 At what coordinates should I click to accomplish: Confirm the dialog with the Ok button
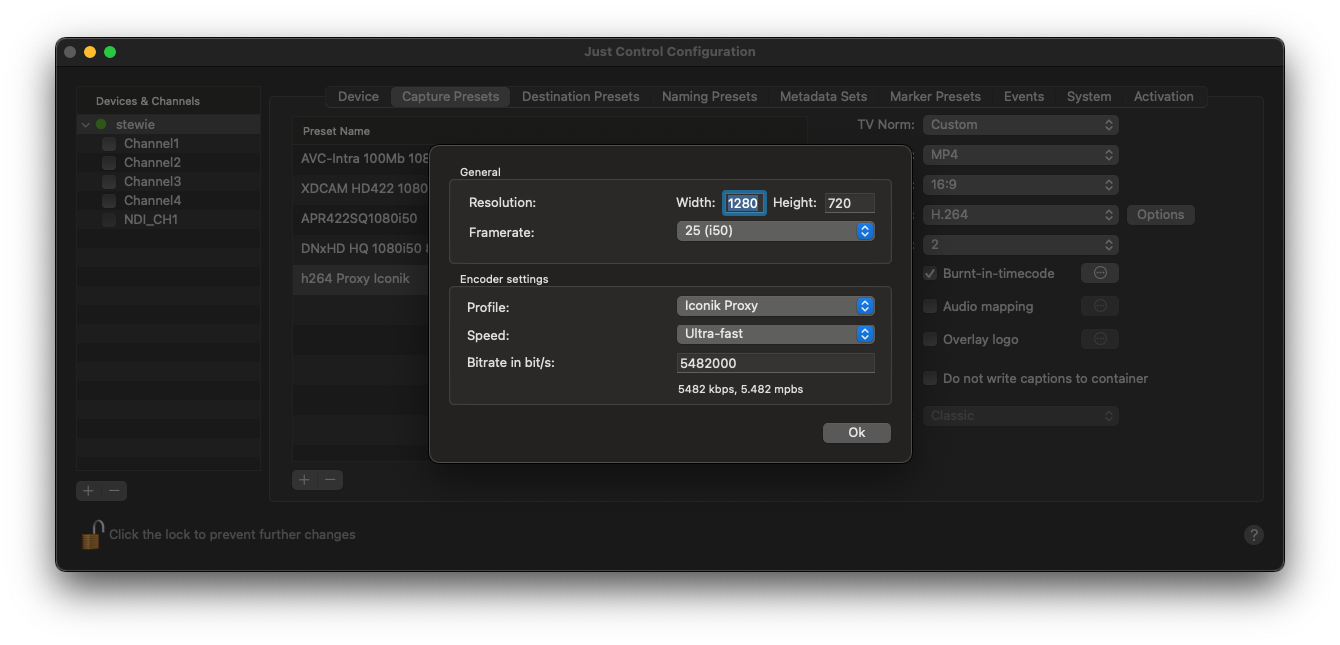pyautogui.click(x=856, y=432)
